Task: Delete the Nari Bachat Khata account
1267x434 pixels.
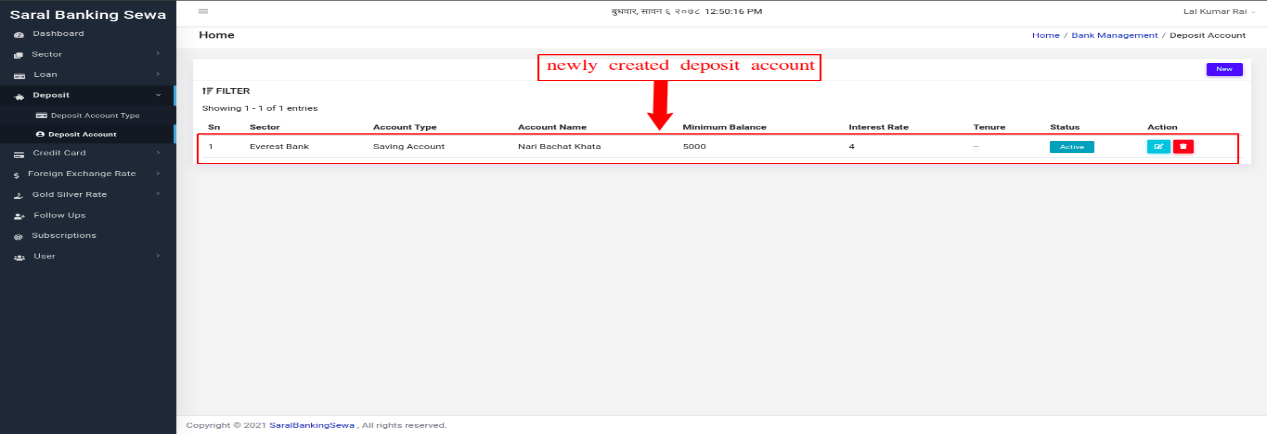Action: click(x=1183, y=146)
